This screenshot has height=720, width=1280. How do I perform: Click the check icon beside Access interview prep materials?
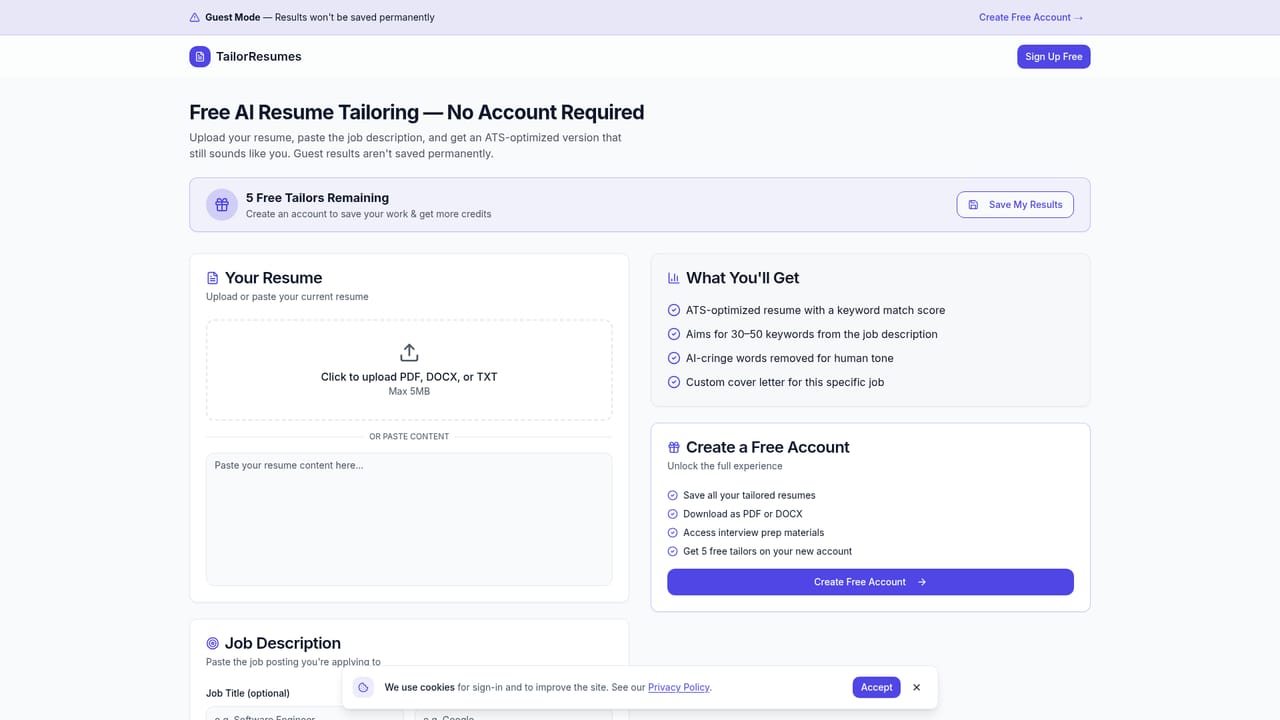click(x=673, y=532)
